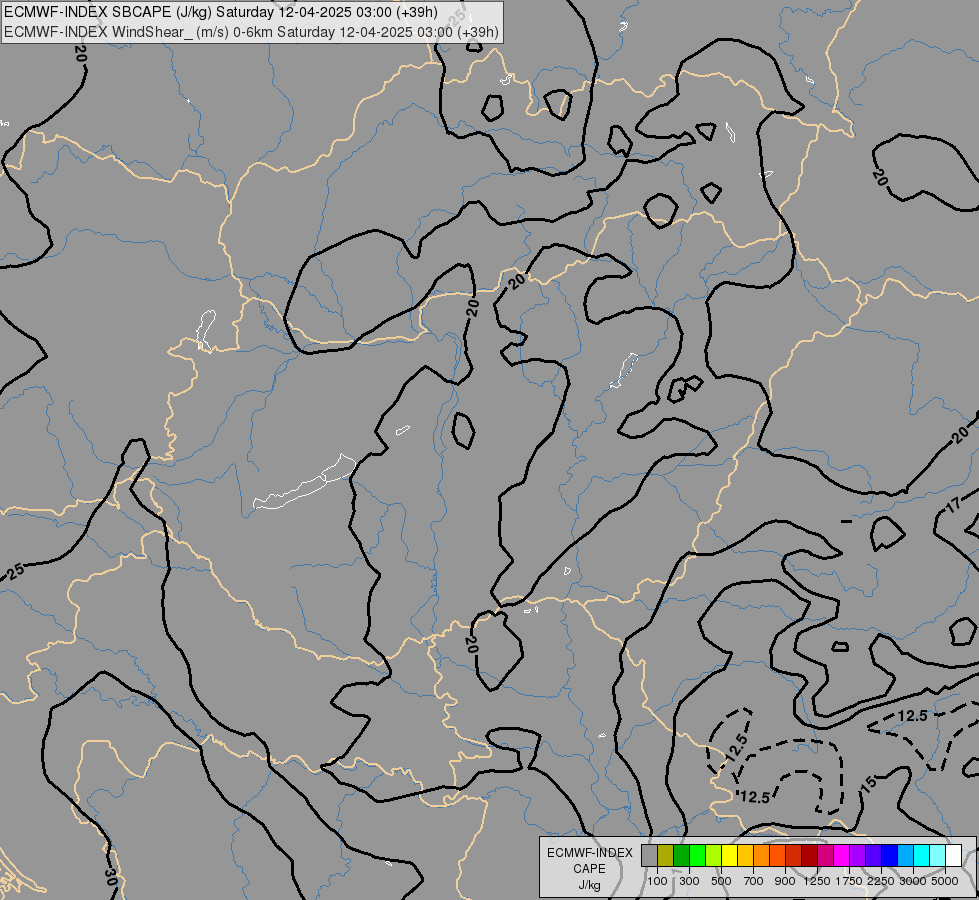
Task: Choose the pure blue legend swatch
Action: pos(889,855)
